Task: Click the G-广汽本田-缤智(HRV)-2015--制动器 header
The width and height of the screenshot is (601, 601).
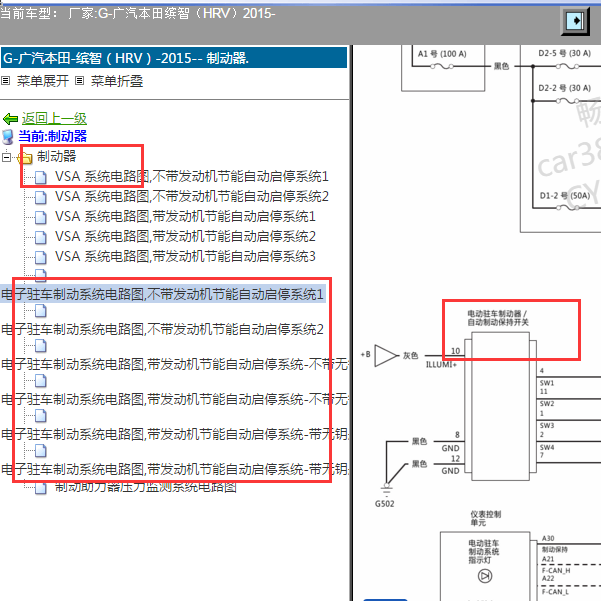Action: pos(174,58)
